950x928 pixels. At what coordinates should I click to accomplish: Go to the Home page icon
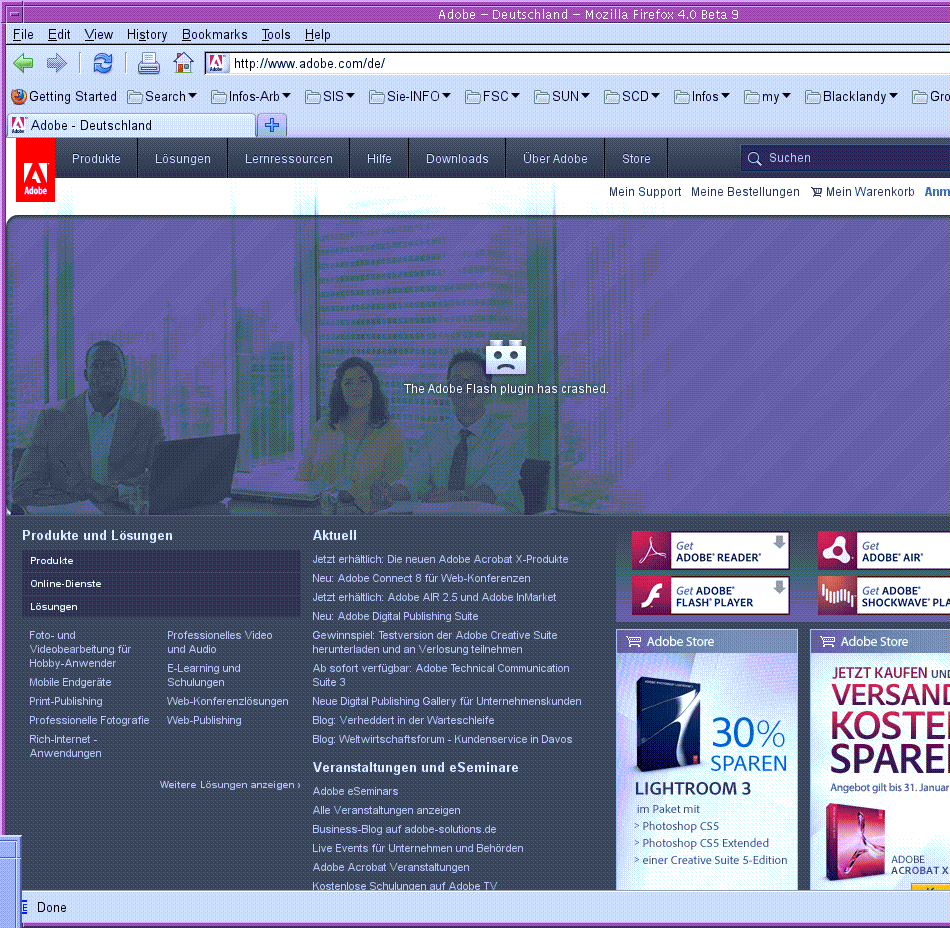[183, 62]
